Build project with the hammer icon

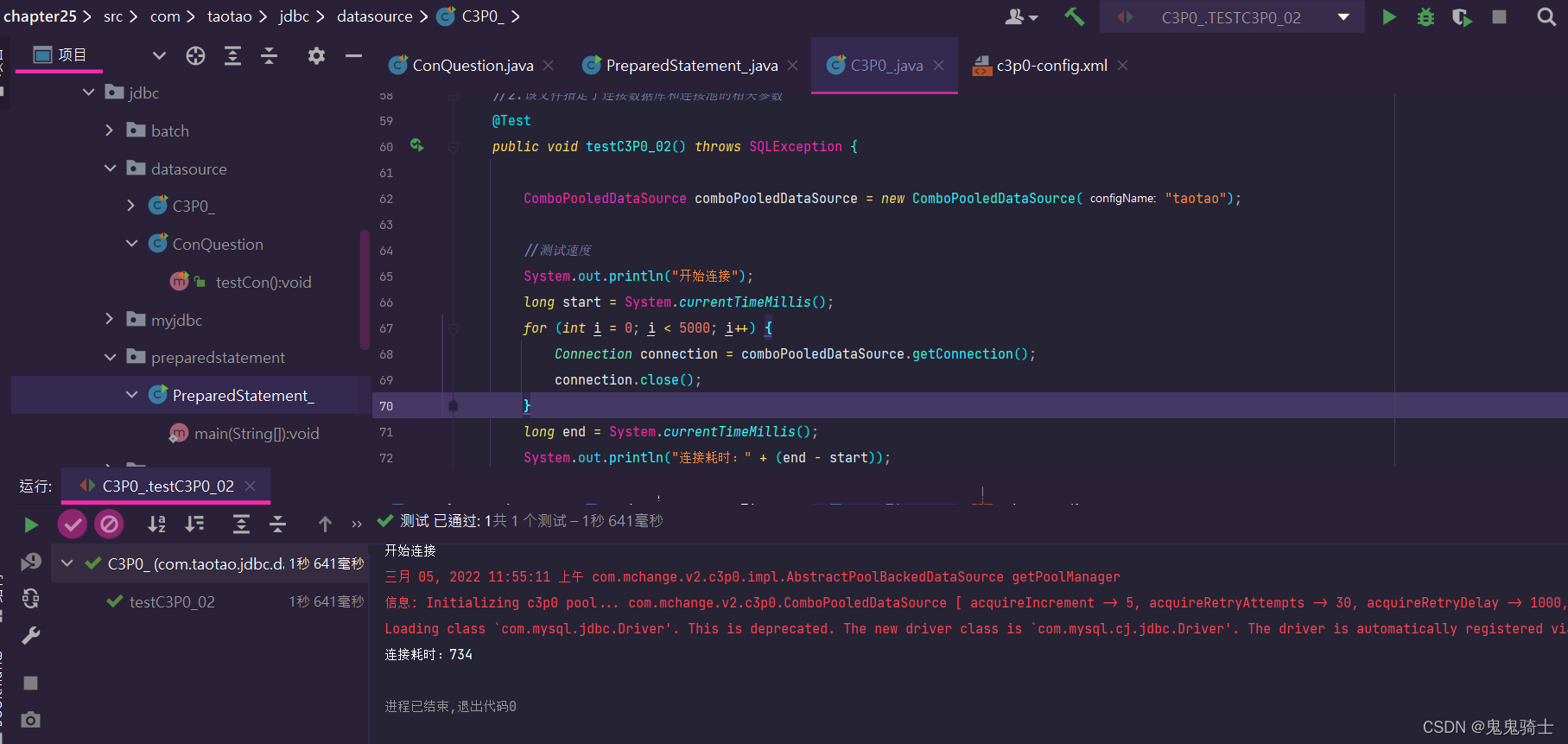tap(1074, 16)
